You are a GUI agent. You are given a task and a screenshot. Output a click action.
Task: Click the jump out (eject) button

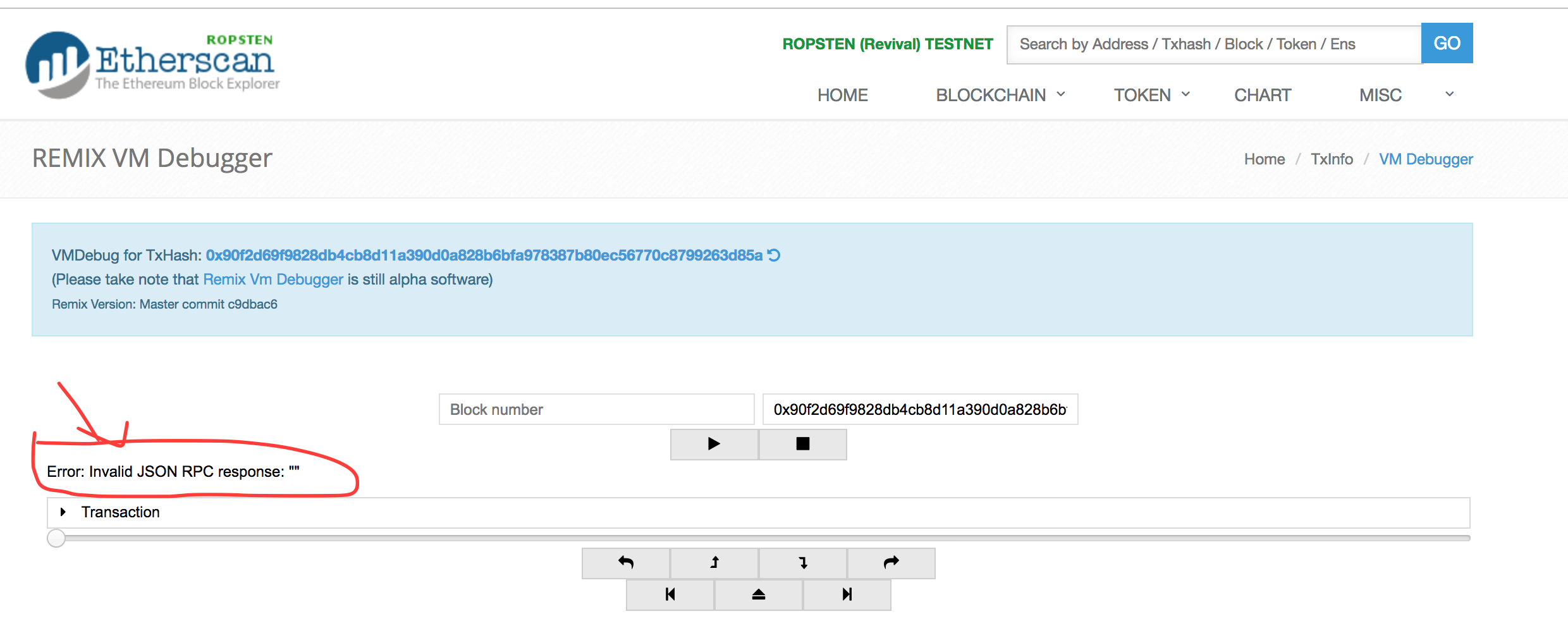click(x=759, y=594)
